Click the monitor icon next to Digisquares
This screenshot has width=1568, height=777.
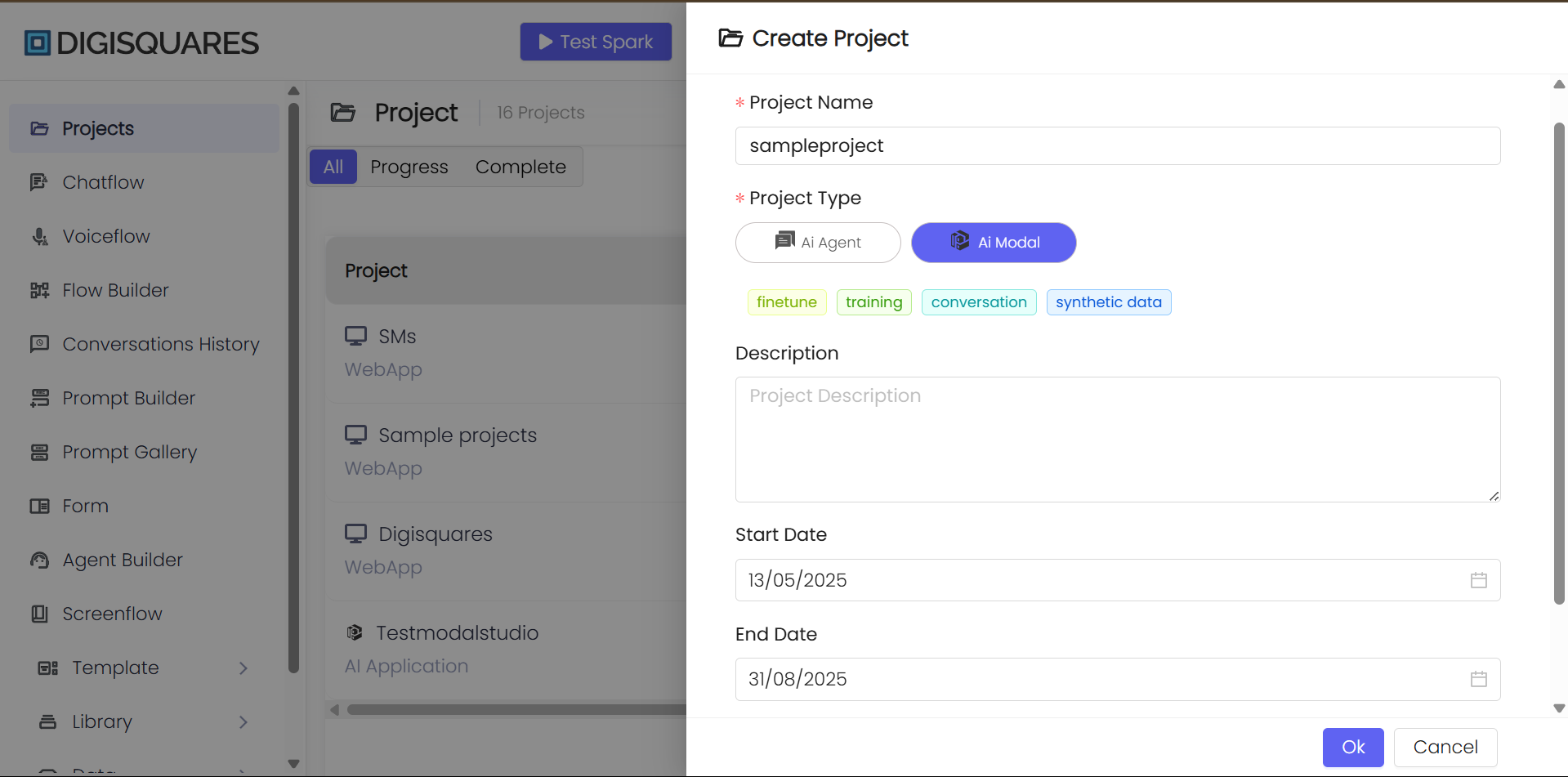355,534
